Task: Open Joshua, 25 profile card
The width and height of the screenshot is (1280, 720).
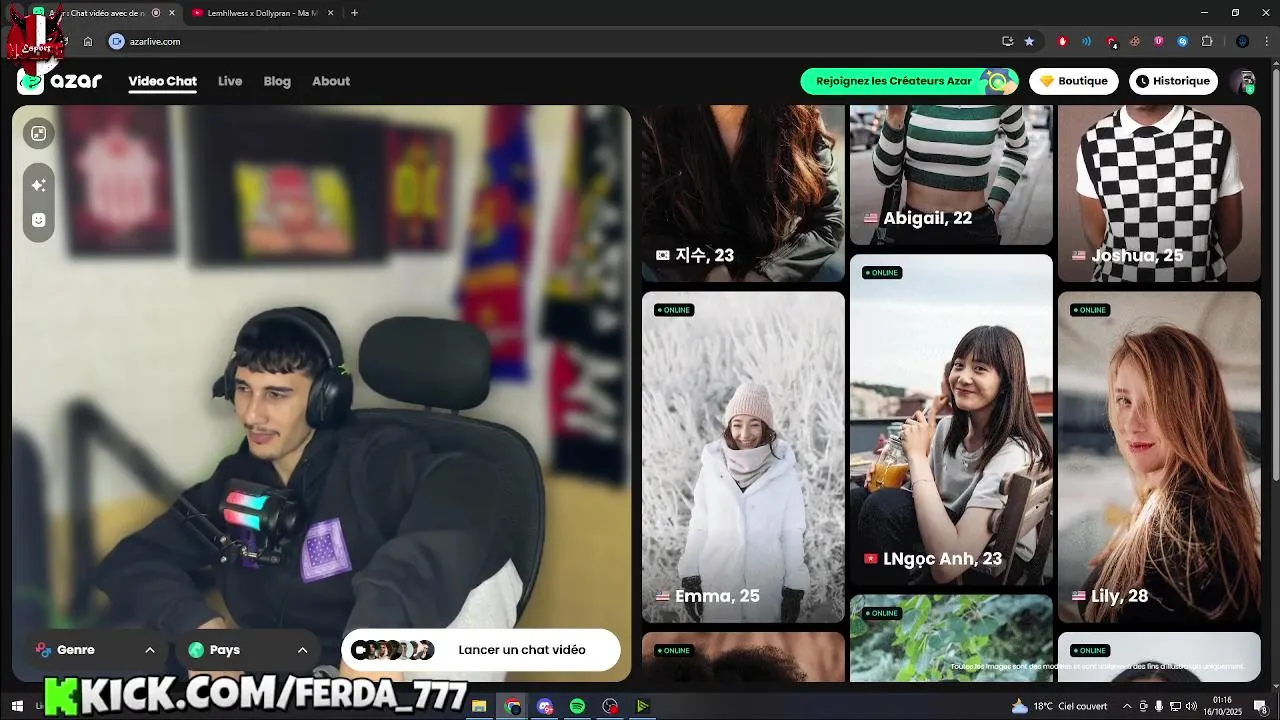Action: click(x=1159, y=194)
